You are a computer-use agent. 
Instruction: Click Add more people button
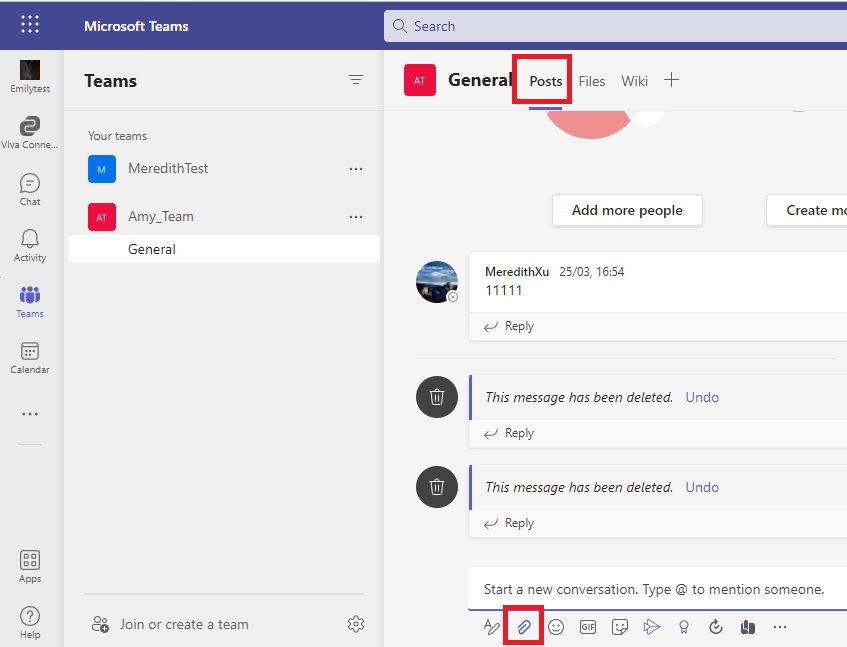pos(627,210)
